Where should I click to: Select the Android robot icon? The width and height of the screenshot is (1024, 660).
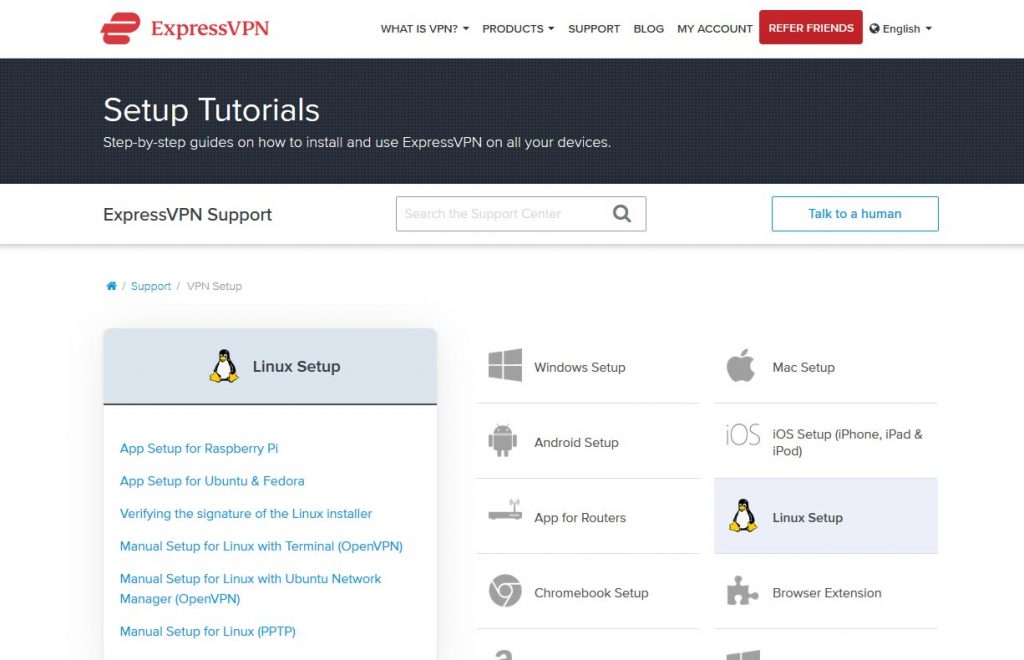[x=502, y=440]
